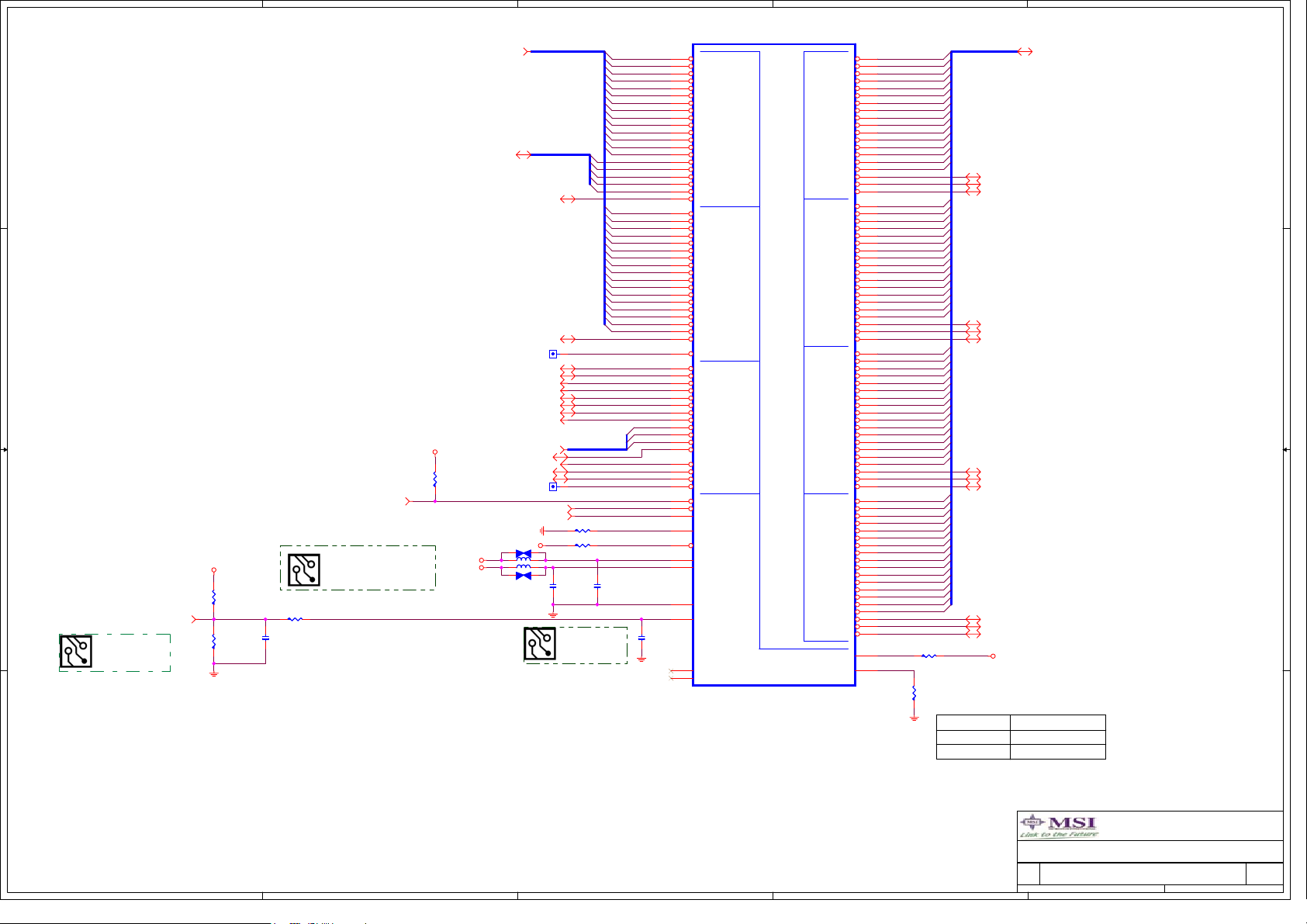Image resolution: width=1307 pixels, height=924 pixels.
Task: Select the horizontal resistor leading to the power circle right of the chip
Action: click(928, 656)
